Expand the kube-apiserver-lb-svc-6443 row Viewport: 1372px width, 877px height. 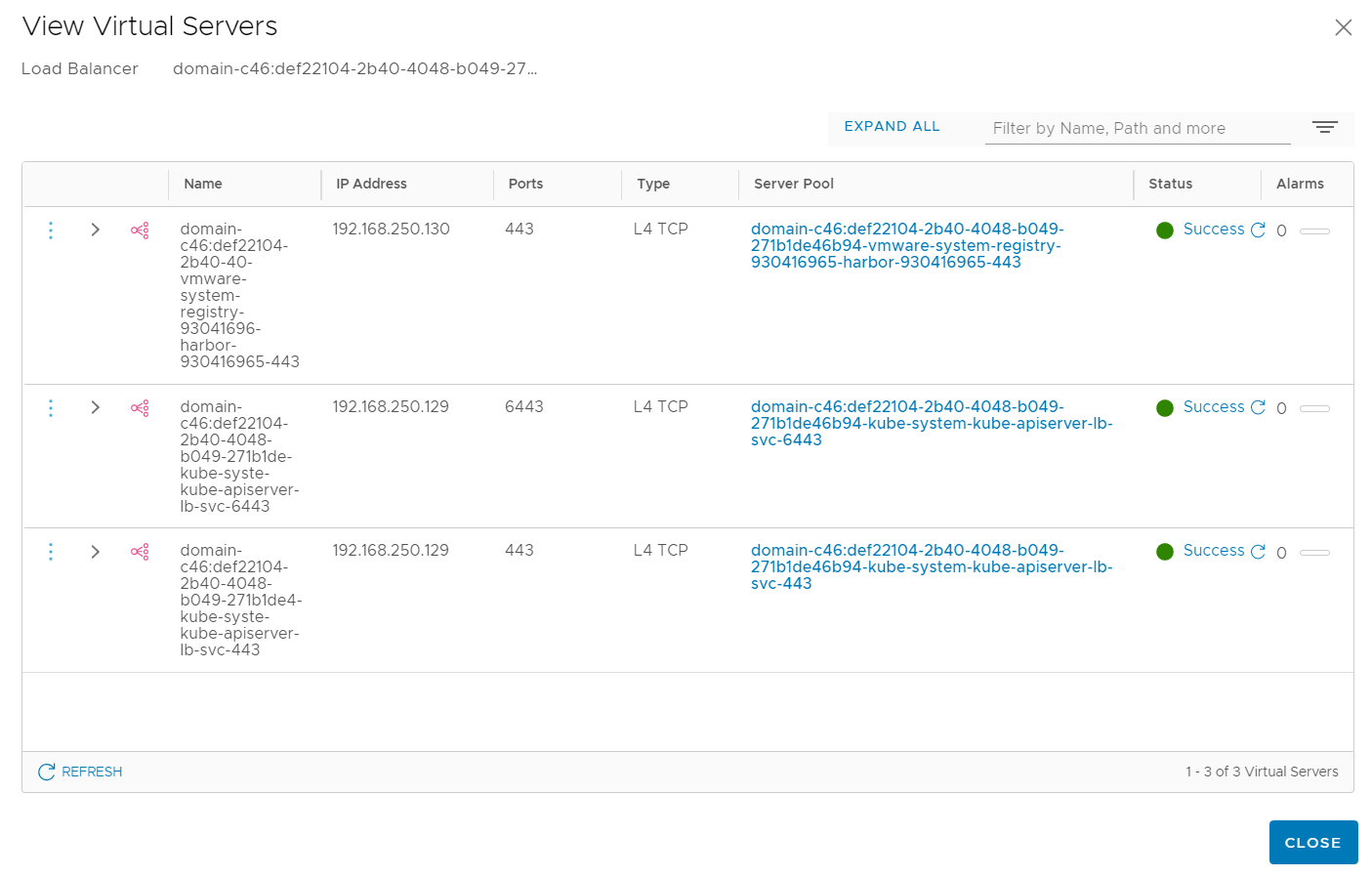pyautogui.click(x=95, y=407)
